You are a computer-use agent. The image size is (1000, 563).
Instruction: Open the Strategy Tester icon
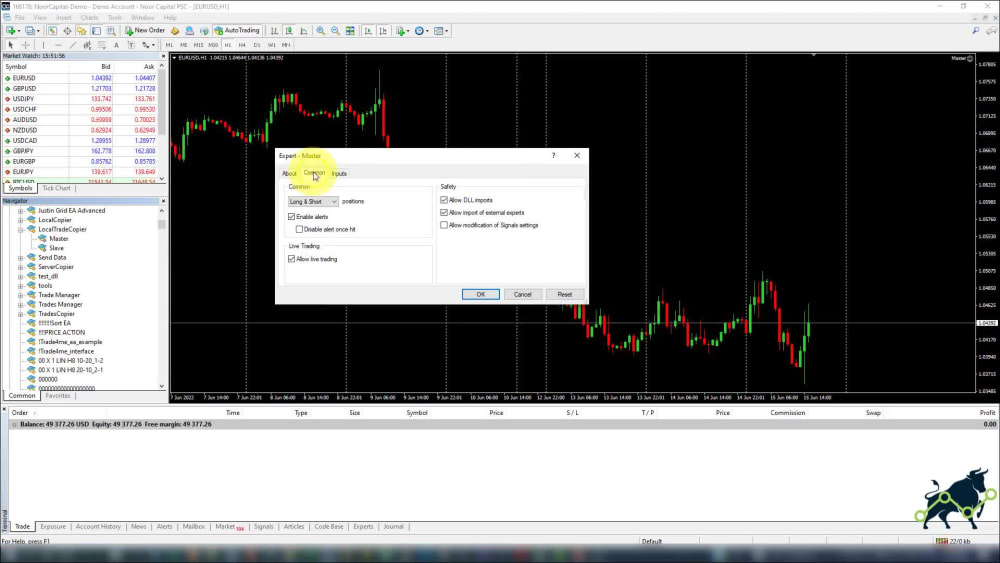(x=111, y=31)
